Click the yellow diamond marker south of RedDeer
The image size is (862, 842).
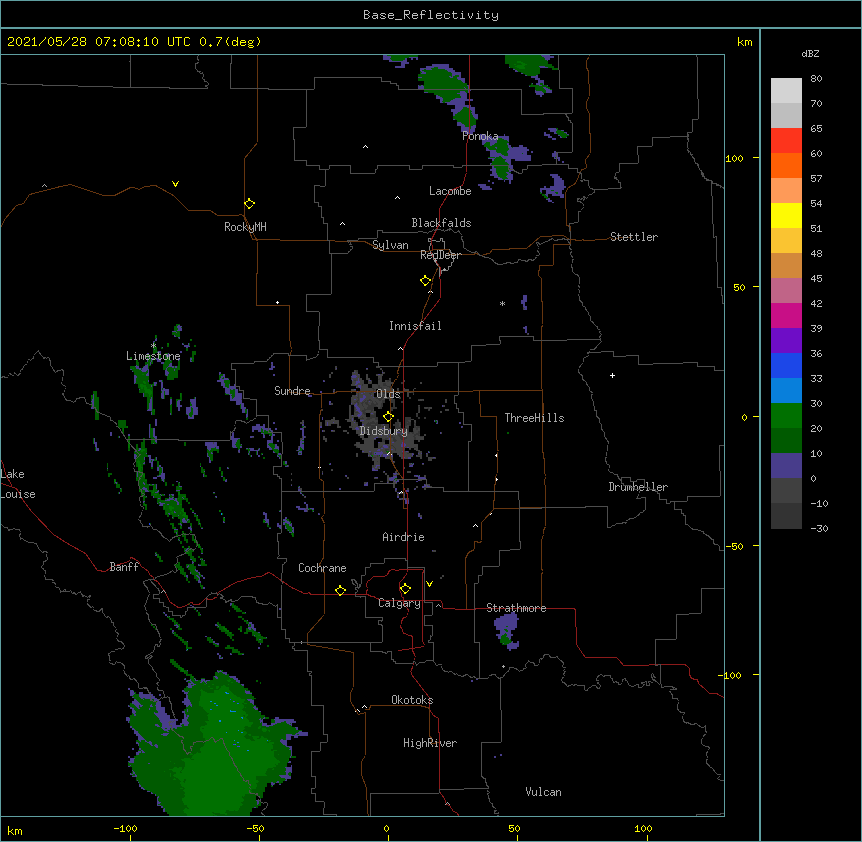pyautogui.click(x=425, y=281)
